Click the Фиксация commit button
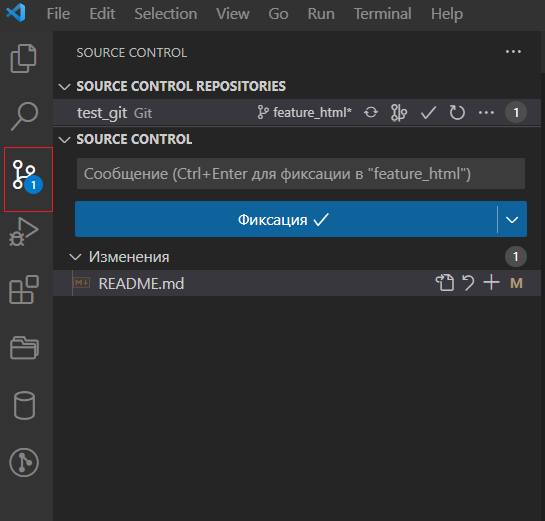Image resolution: width=545 pixels, height=521 pixels. click(286, 219)
